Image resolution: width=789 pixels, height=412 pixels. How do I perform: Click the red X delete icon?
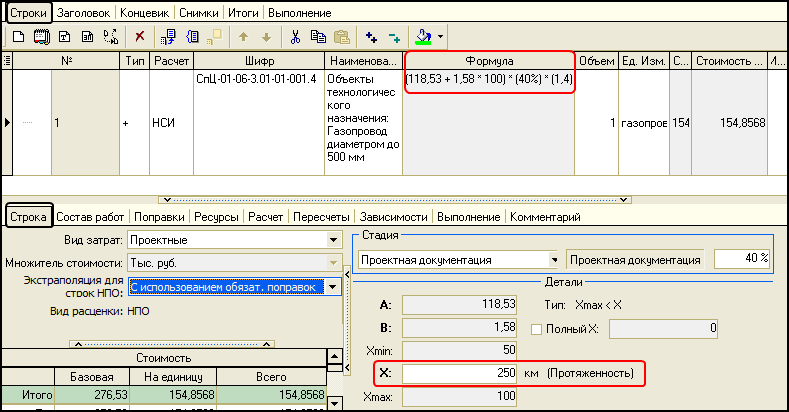139,37
